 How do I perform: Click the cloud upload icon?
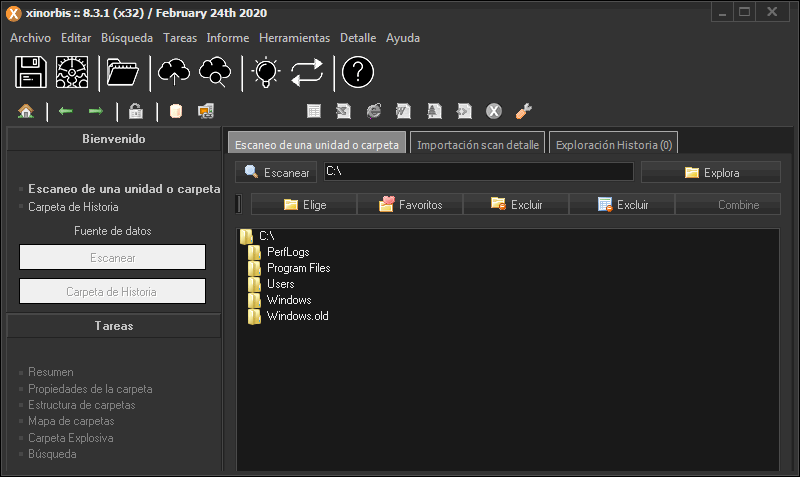click(174, 72)
